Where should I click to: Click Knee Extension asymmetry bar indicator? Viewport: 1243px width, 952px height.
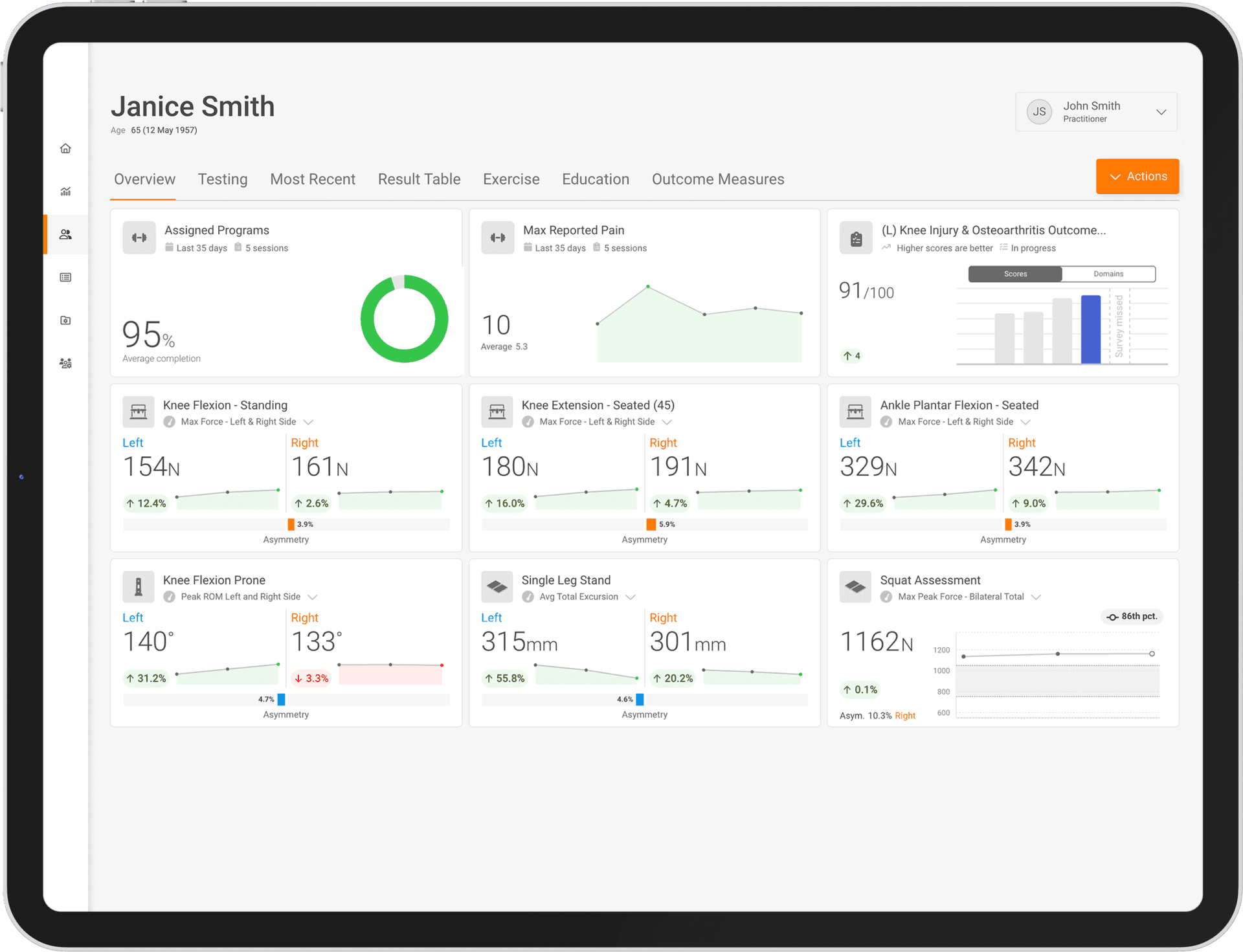tap(651, 524)
